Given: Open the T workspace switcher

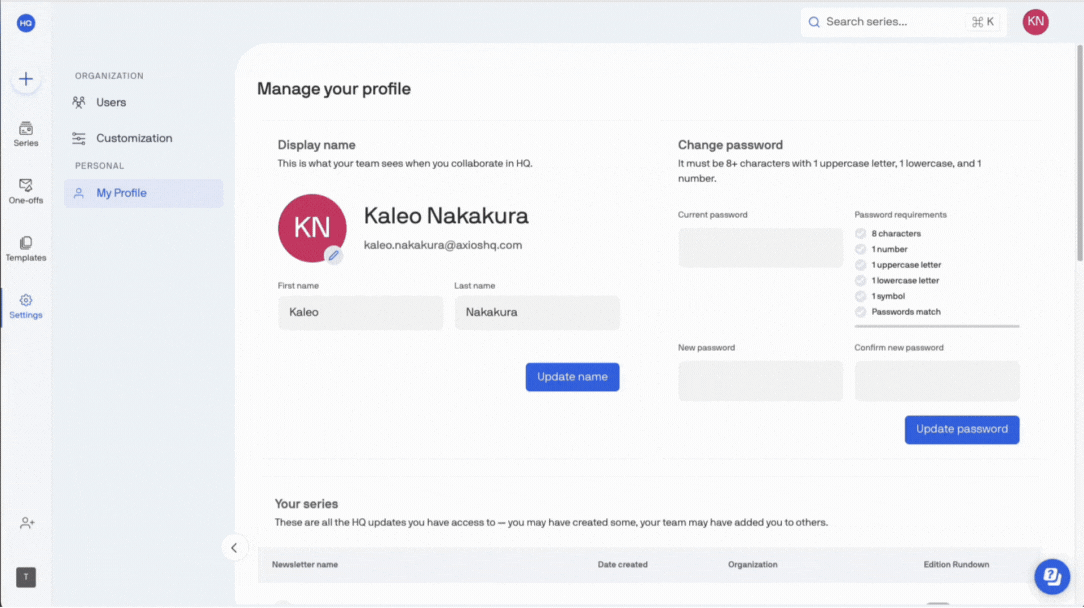Looking at the screenshot, I should coord(26,577).
